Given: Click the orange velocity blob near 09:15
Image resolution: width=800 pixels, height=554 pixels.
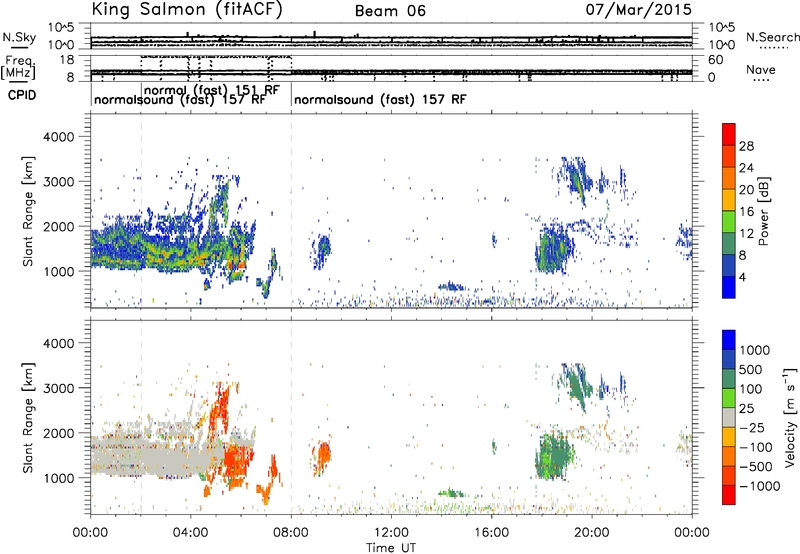Looking at the screenshot, I should coord(322,457).
